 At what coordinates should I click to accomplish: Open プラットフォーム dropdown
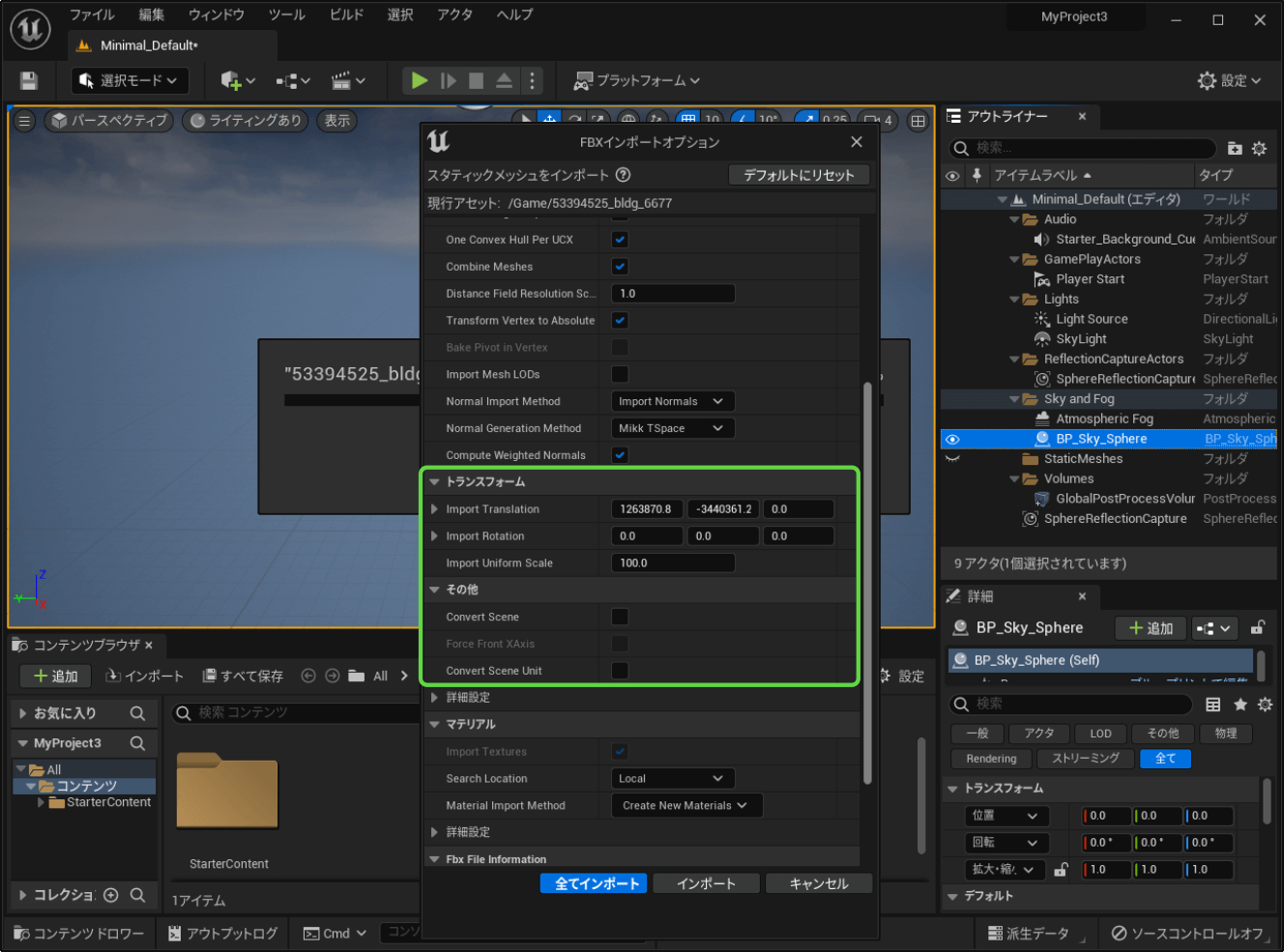click(x=636, y=80)
